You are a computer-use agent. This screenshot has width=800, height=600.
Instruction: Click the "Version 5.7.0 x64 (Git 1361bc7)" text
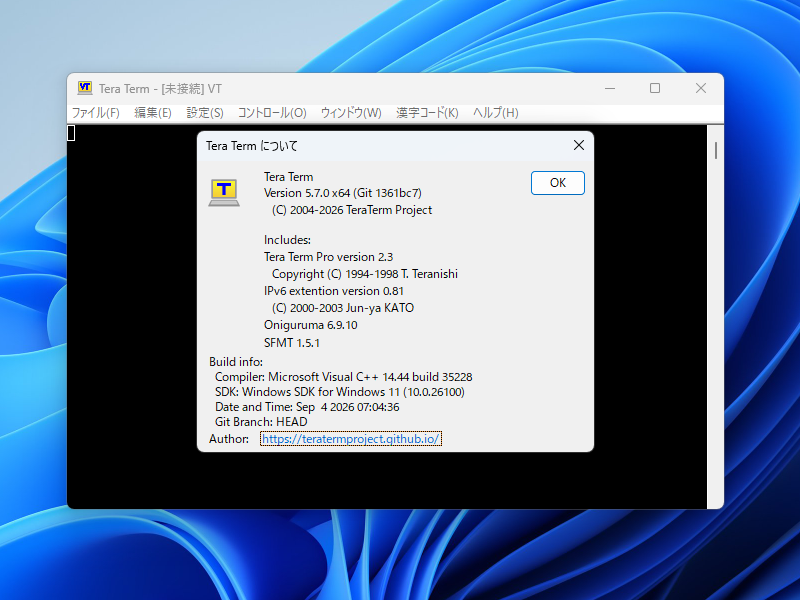click(342, 193)
